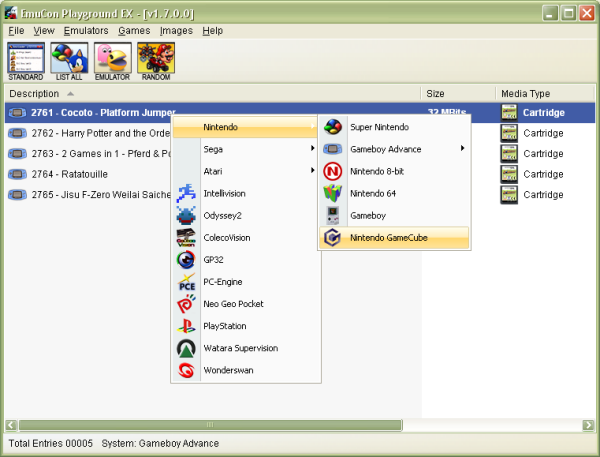This screenshot has width=600, height=457.
Task: Open the Games menu
Action: click(x=134, y=31)
